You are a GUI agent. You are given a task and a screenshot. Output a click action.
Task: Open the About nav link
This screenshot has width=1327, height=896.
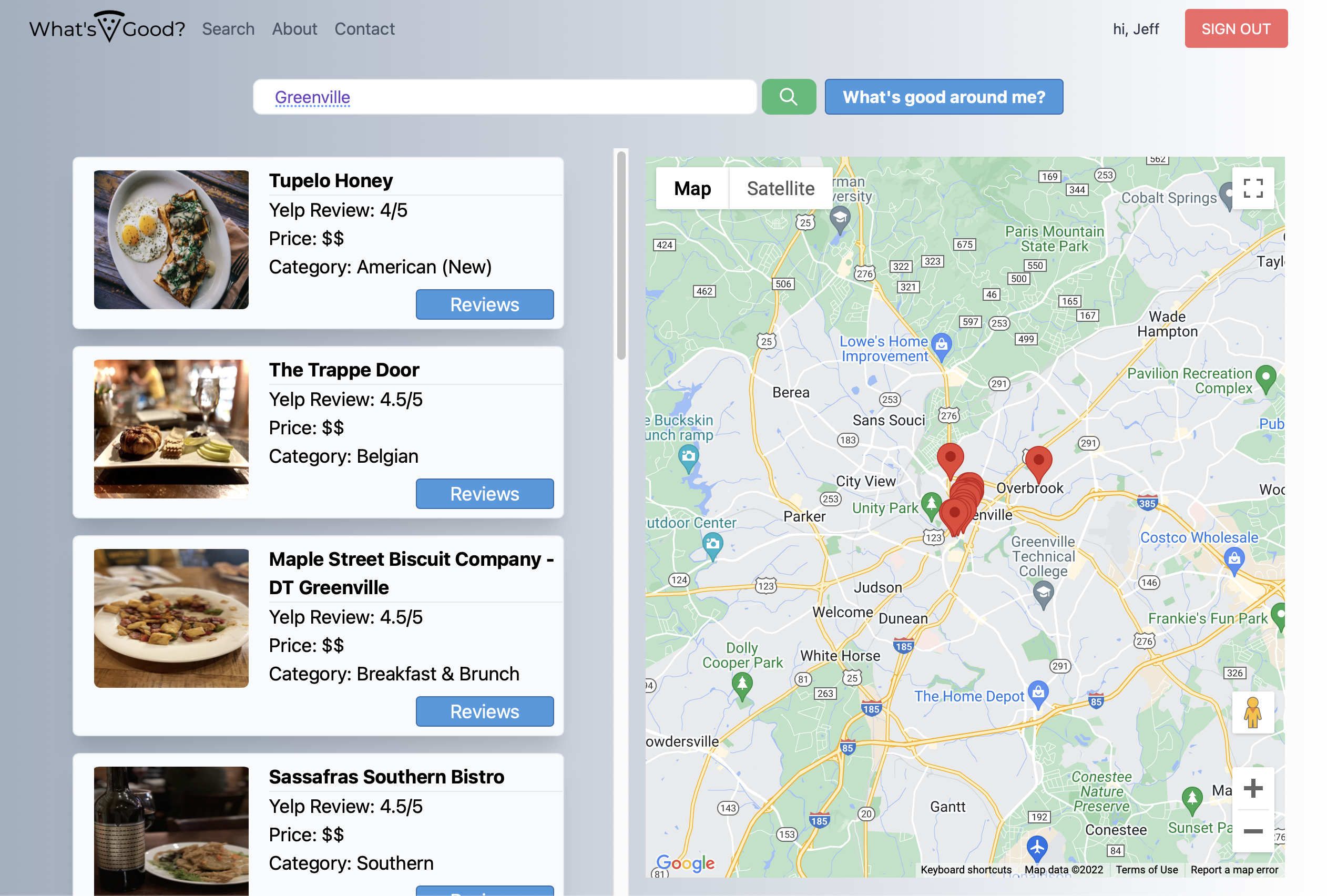(x=294, y=28)
